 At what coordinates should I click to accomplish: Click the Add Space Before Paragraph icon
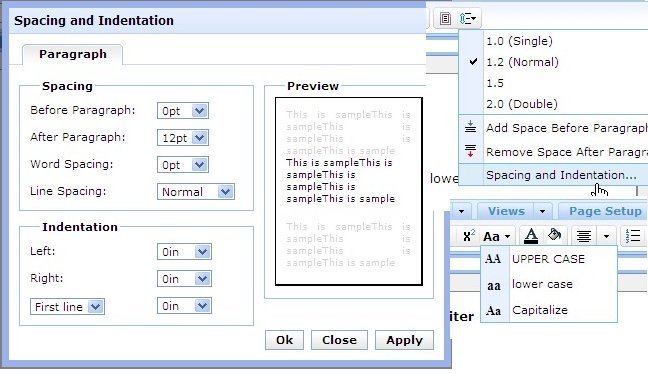[x=470, y=127]
